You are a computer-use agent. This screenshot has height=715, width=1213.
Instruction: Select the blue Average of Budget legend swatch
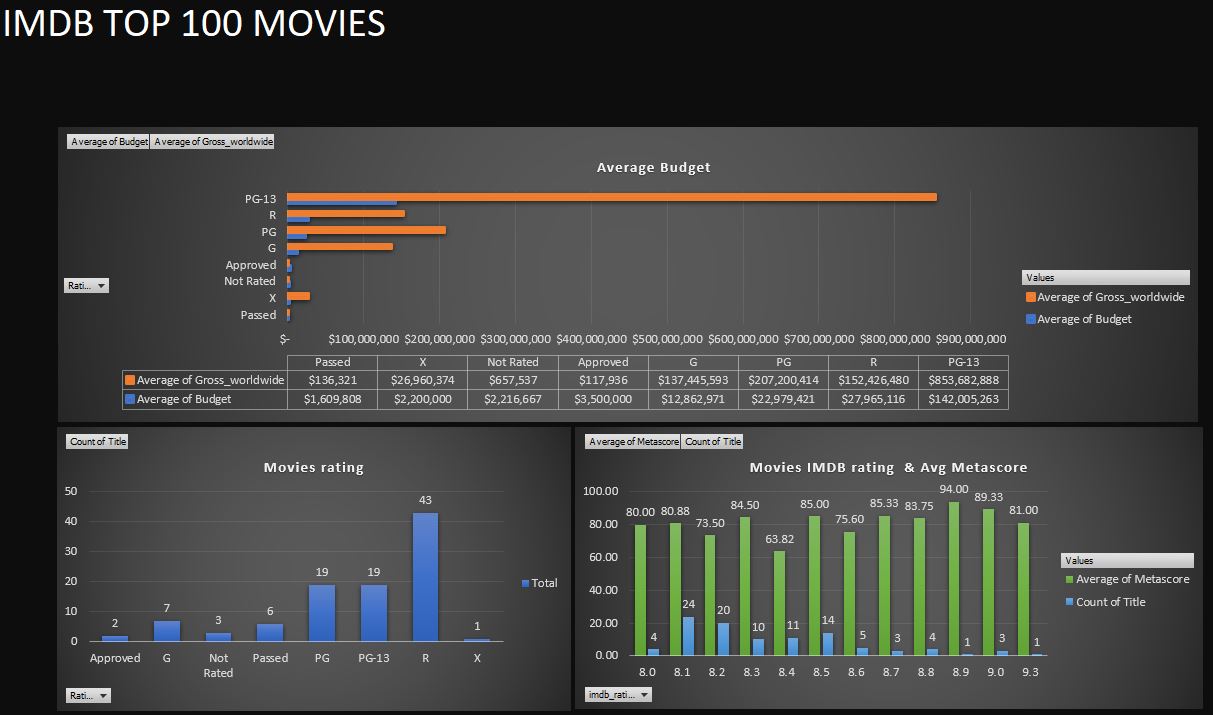(x=1031, y=319)
